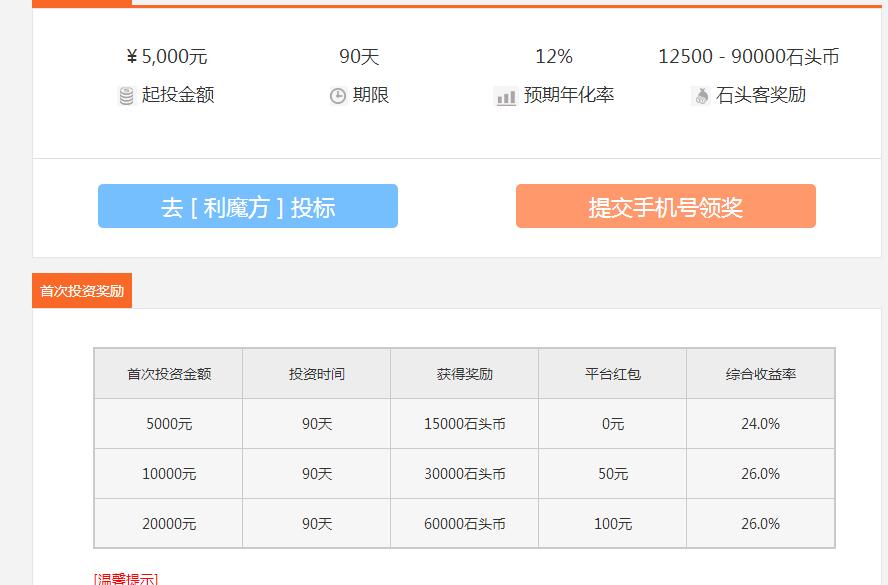
Task: Click the ¥5,000元 minimum amount text
Action: [167, 57]
